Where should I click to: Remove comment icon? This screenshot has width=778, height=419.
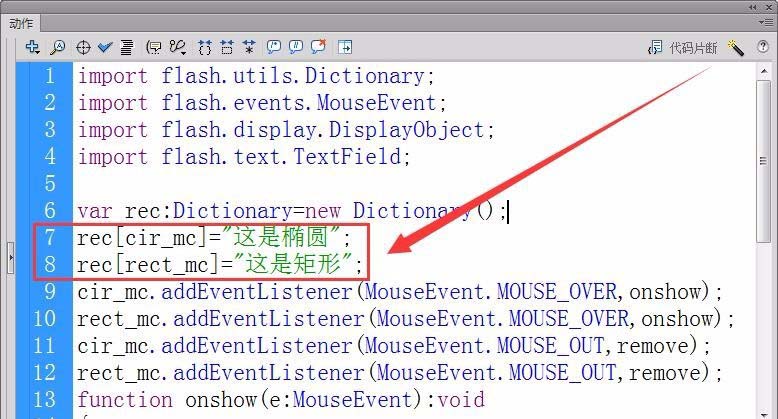point(318,47)
